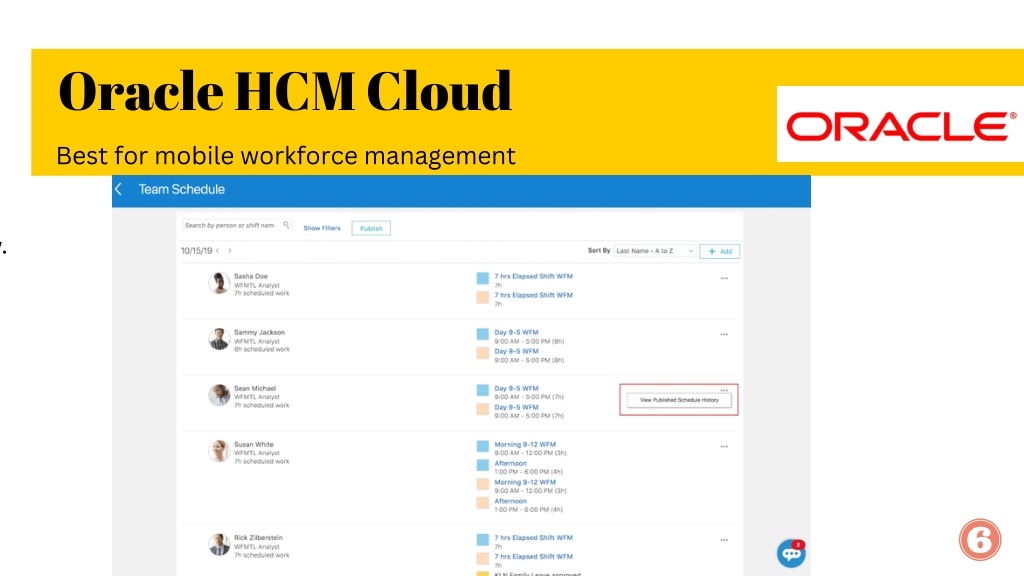1024x576 pixels.
Task: Click Sammy Jackson's profile photo
Action: [219, 339]
